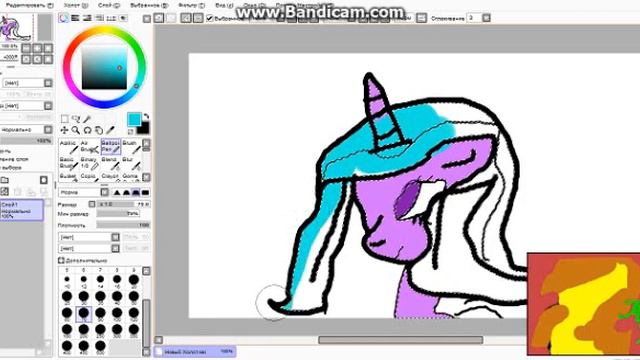Viewport: 640px width, 360px height.
Task: Open the Холст menu
Action: coord(76,5)
